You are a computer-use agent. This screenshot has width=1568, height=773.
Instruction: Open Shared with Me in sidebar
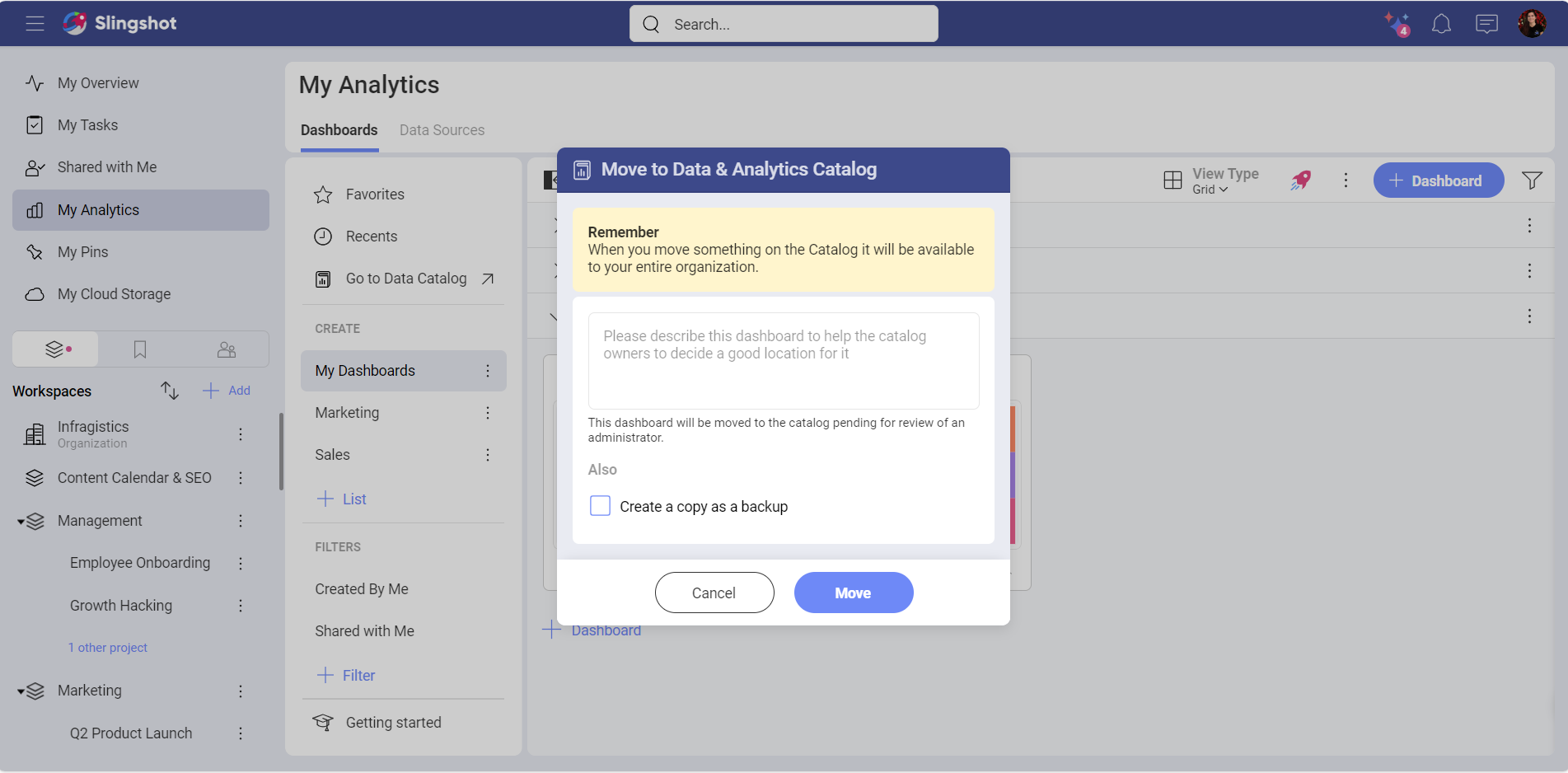107,167
